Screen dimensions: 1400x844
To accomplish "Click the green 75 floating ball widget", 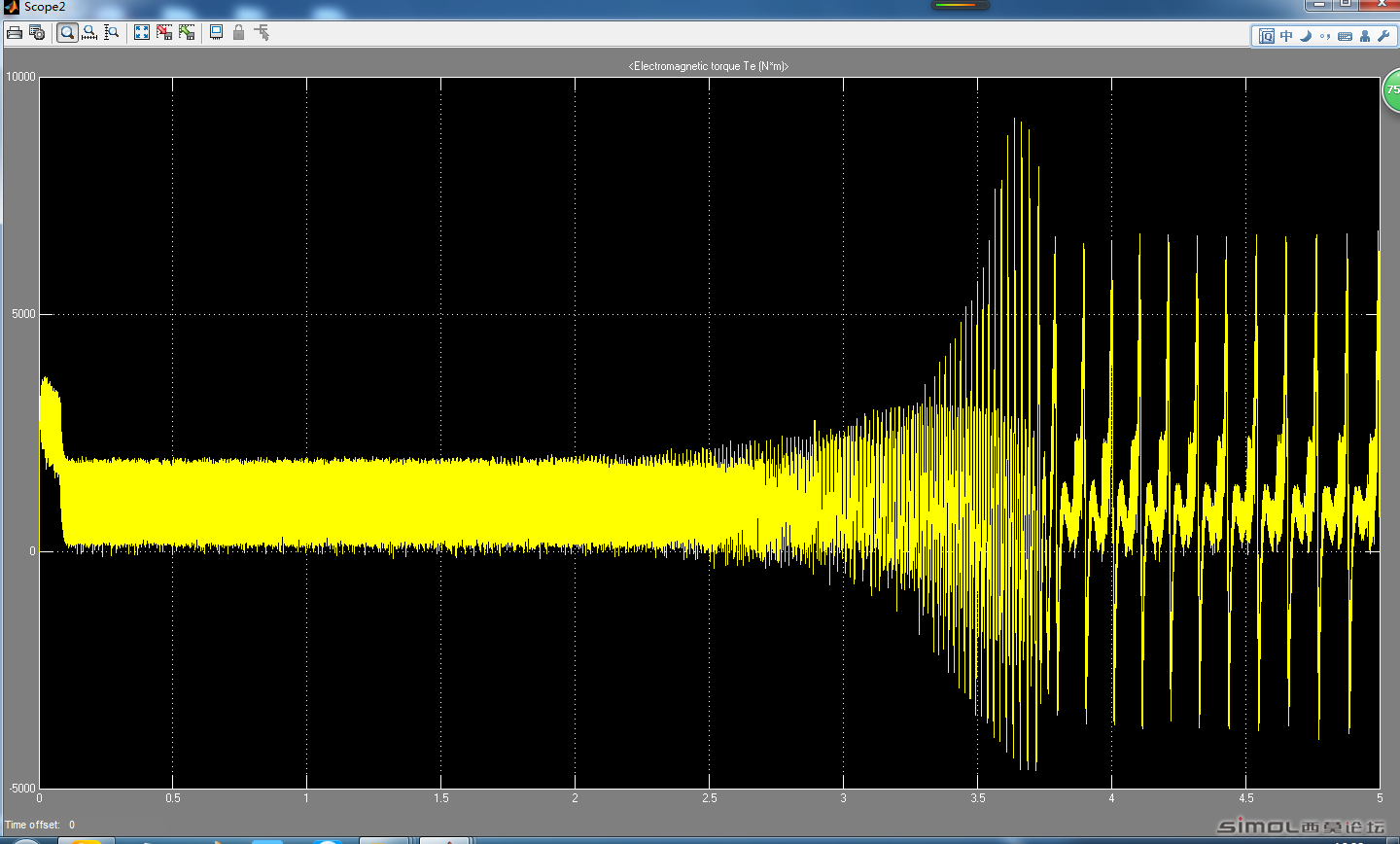I will tap(1391, 90).
